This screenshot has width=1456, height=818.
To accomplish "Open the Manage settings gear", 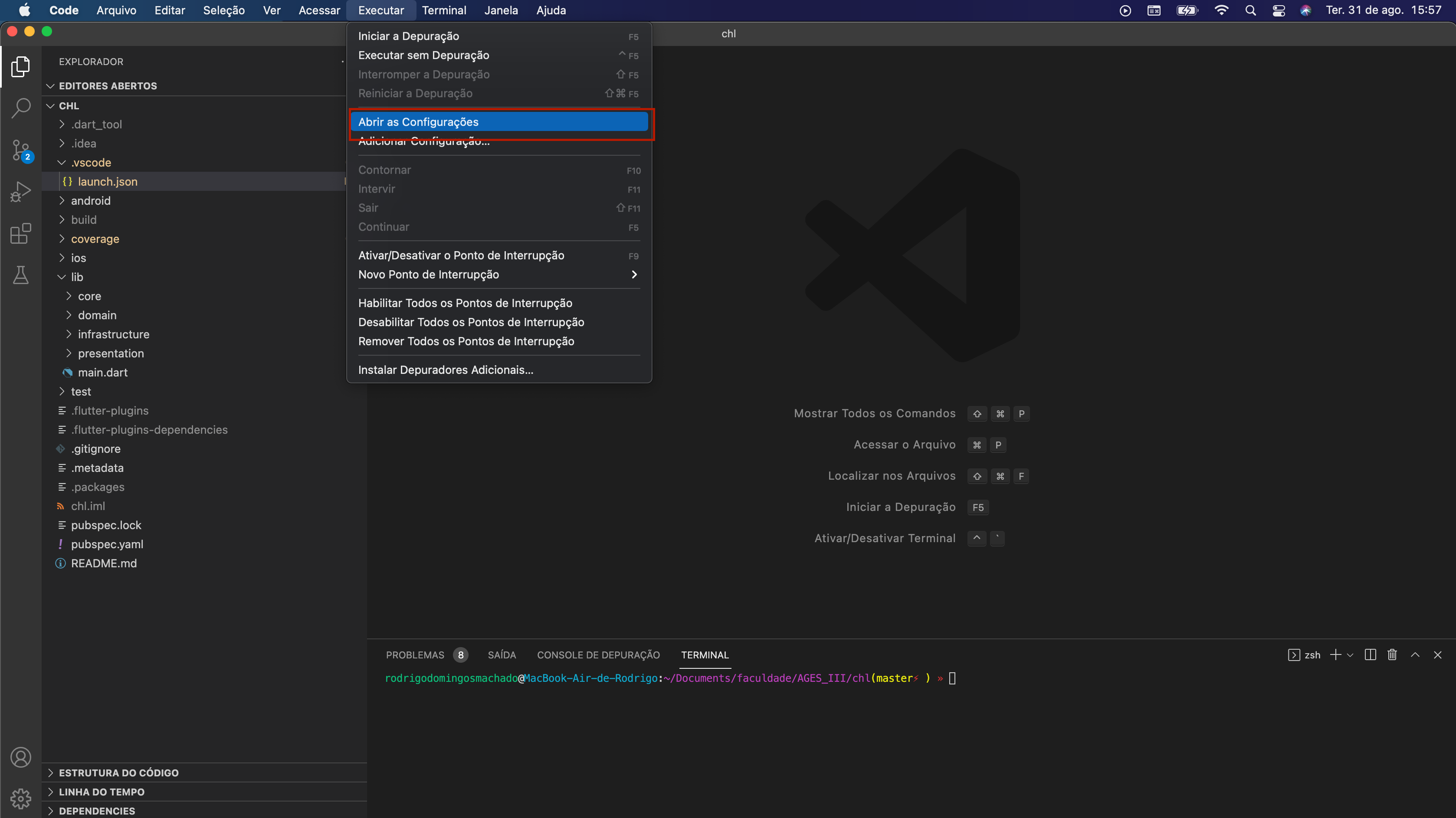I will [21, 798].
